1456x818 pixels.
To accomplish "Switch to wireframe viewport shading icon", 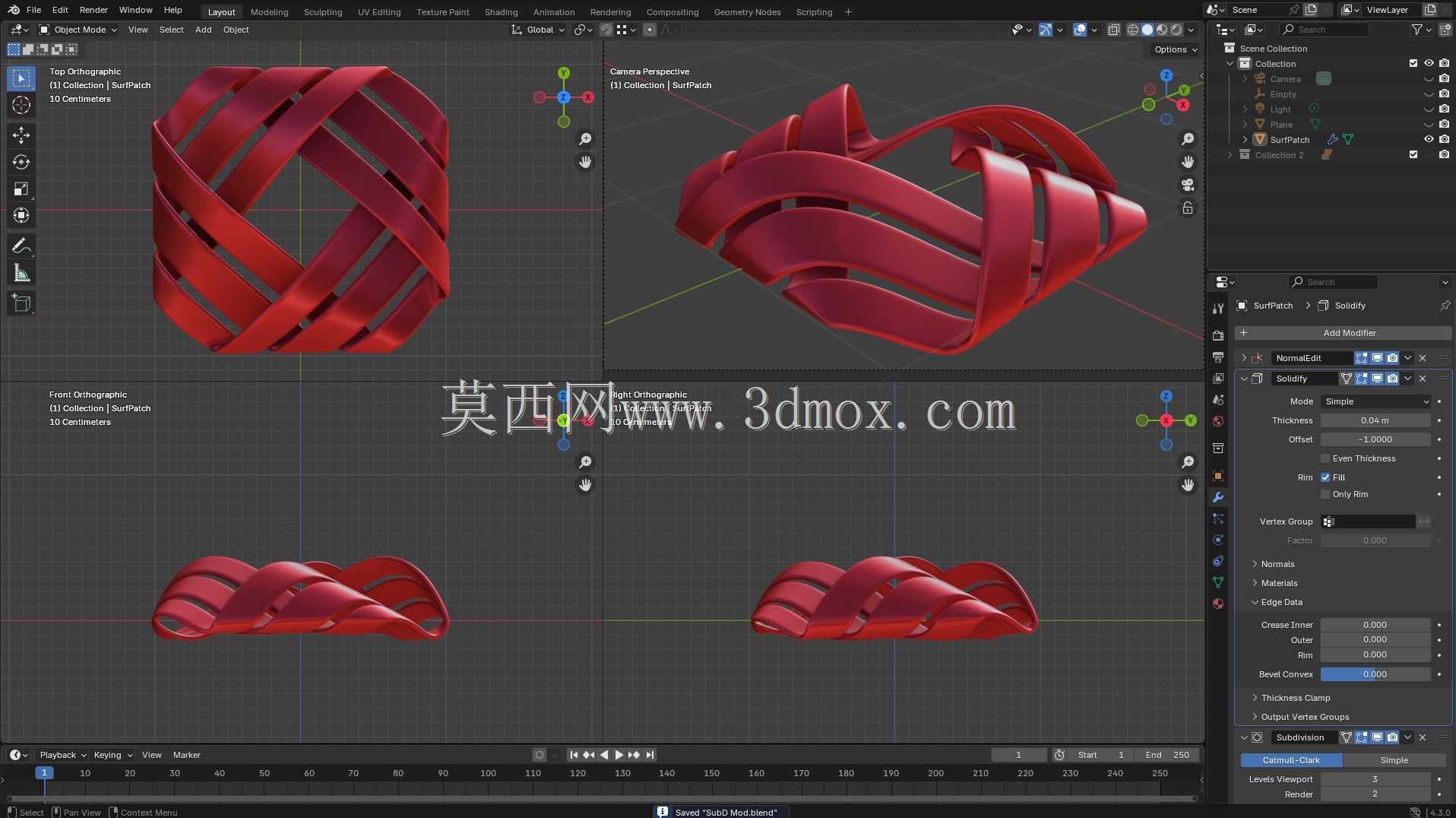I will 1132,30.
